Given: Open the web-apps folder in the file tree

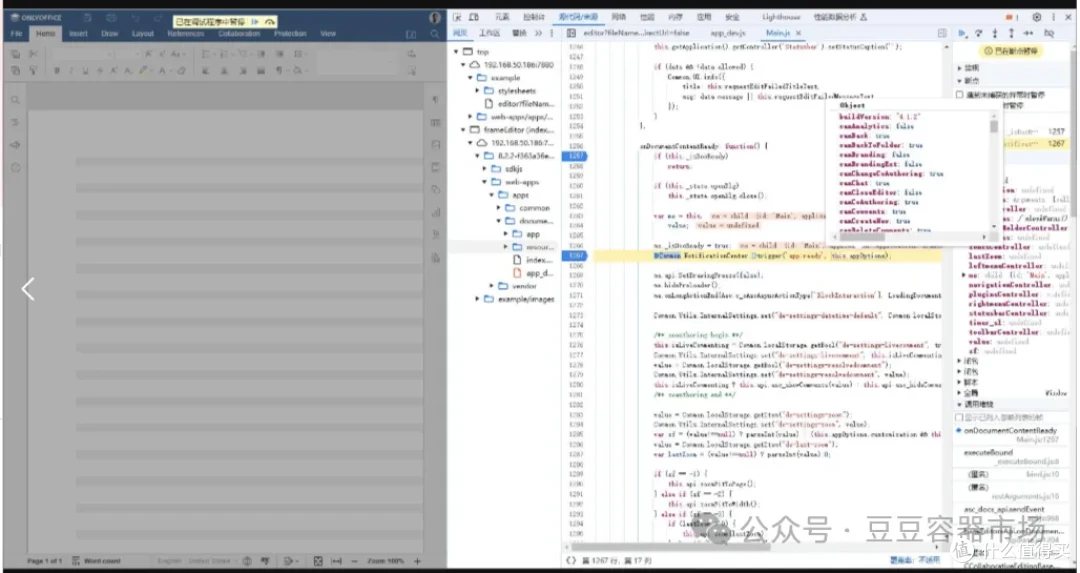Looking at the screenshot, I should click(521, 182).
